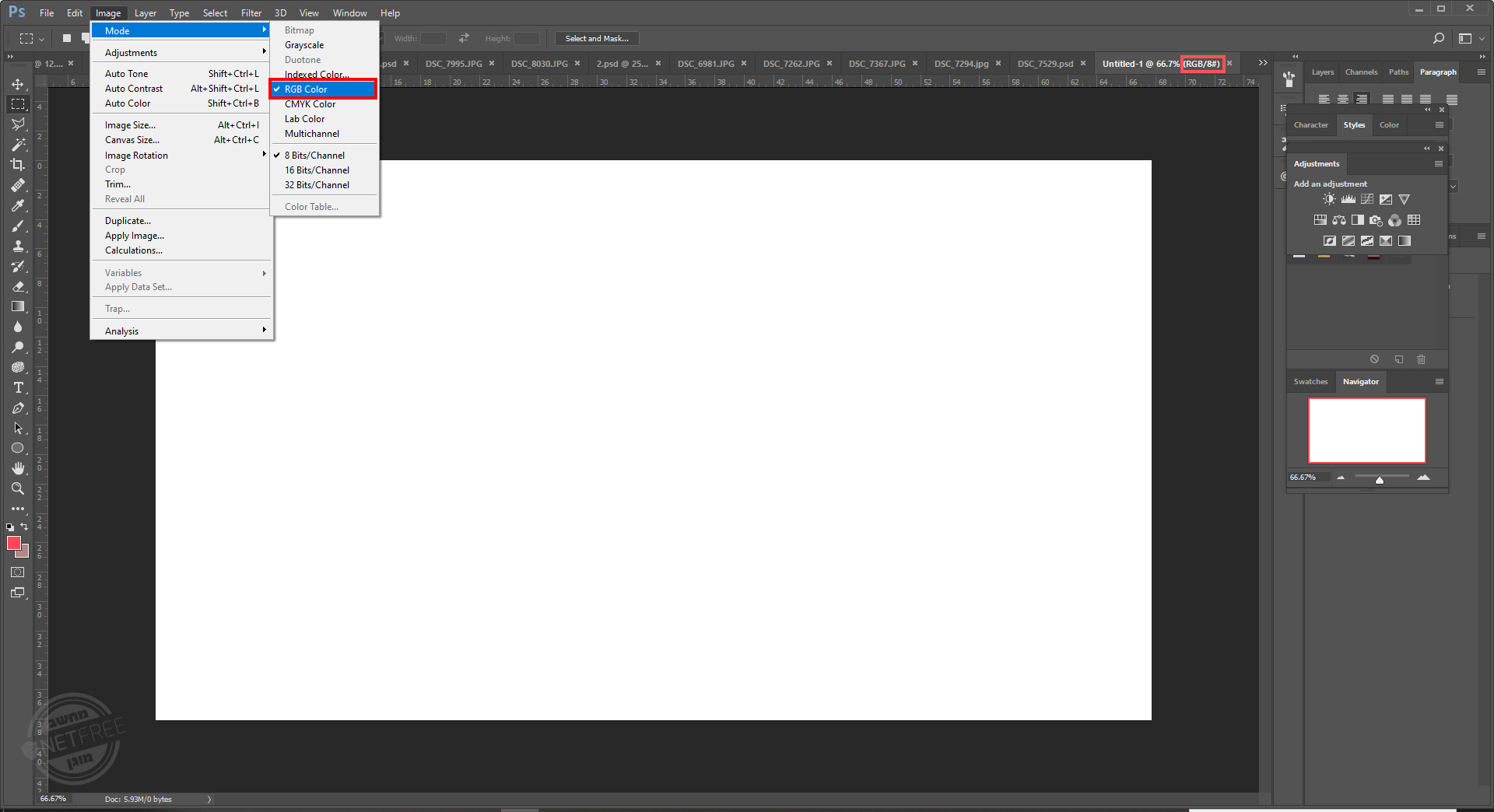The image size is (1494, 812).
Task: Select the Ellipse shape tool
Action: pyautogui.click(x=18, y=448)
